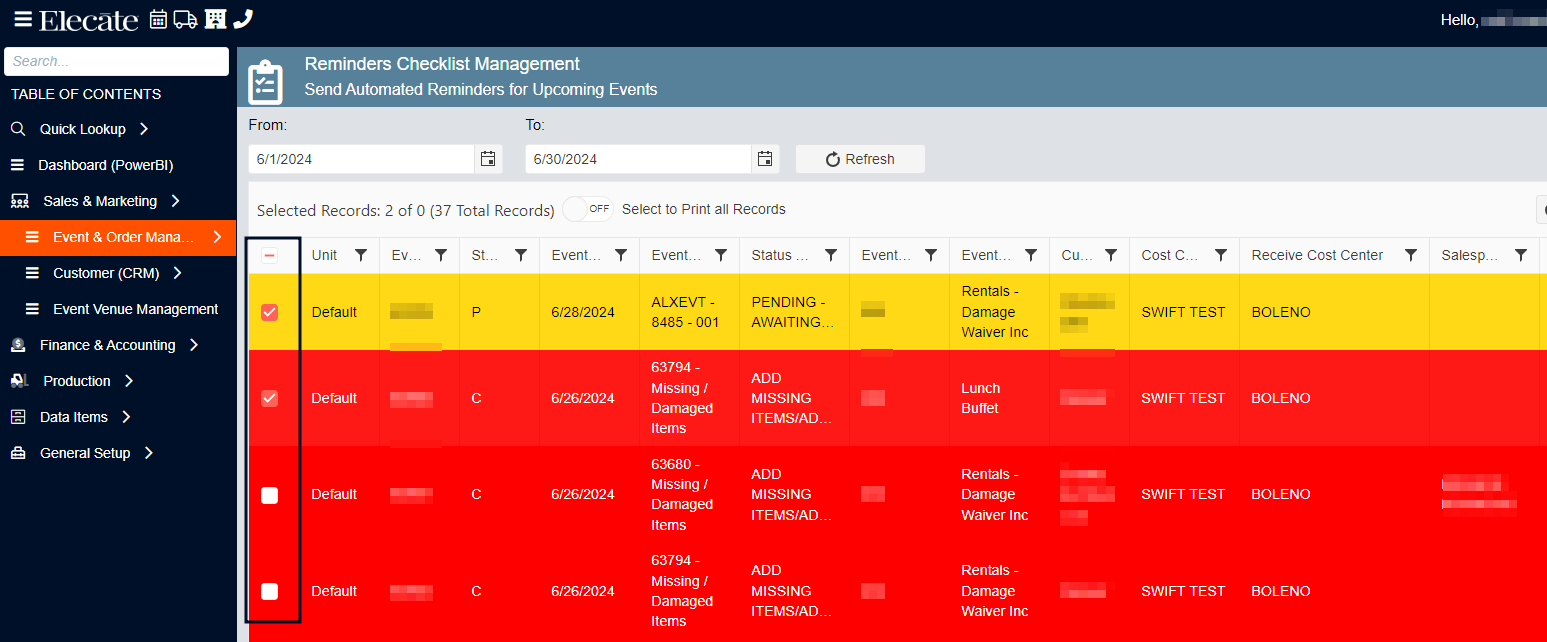Uncheck the top yellow row's checkbox
The width and height of the screenshot is (1547, 642).
(x=269, y=311)
